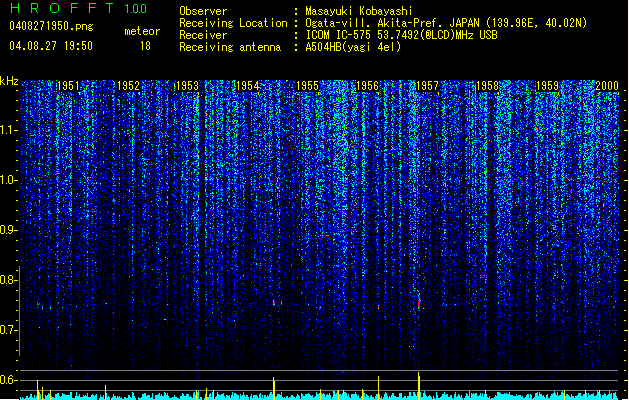Click the 0.8 kHz frequency tick label
The image size is (629, 400).
(x=8, y=280)
